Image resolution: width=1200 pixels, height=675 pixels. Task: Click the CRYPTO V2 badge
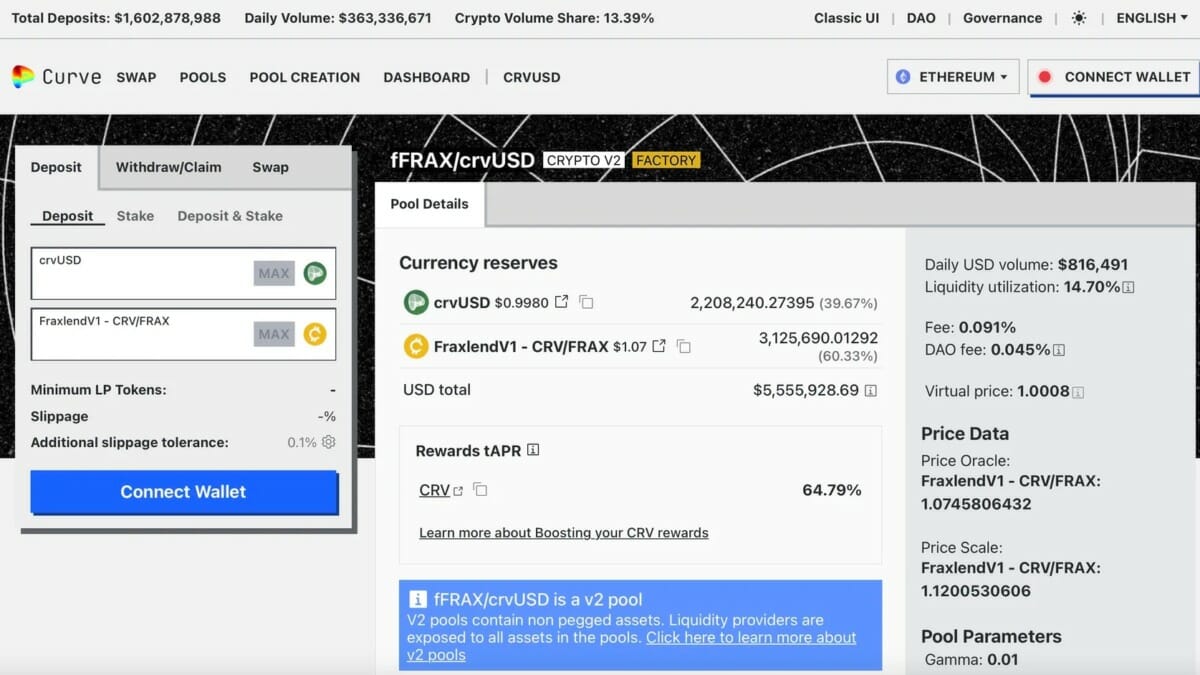point(585,160)
